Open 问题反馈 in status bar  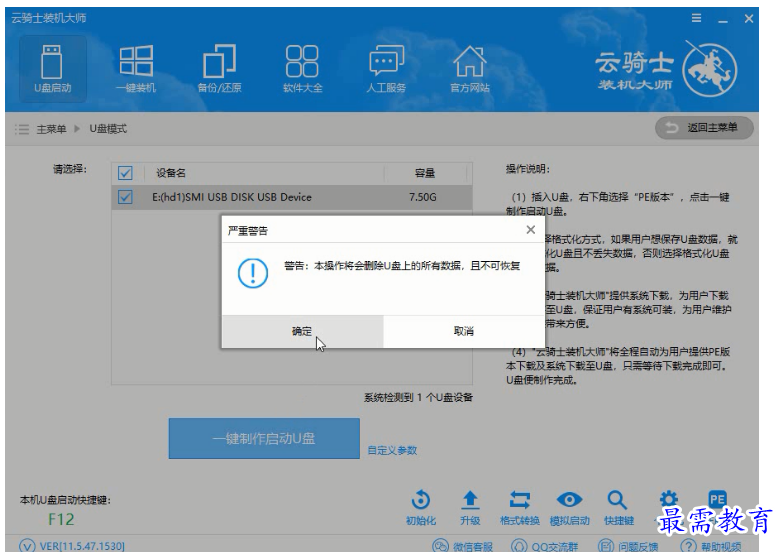tap(628, 546)
